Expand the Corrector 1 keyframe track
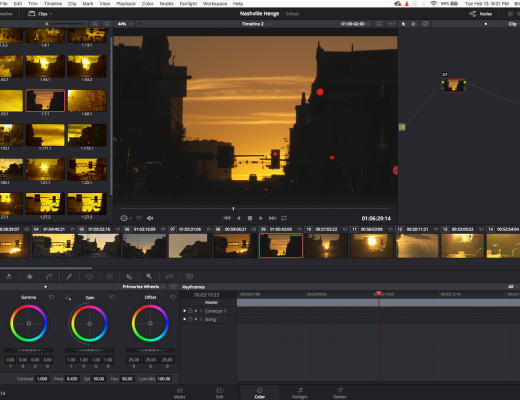520x400 pixels. (201, 311)
